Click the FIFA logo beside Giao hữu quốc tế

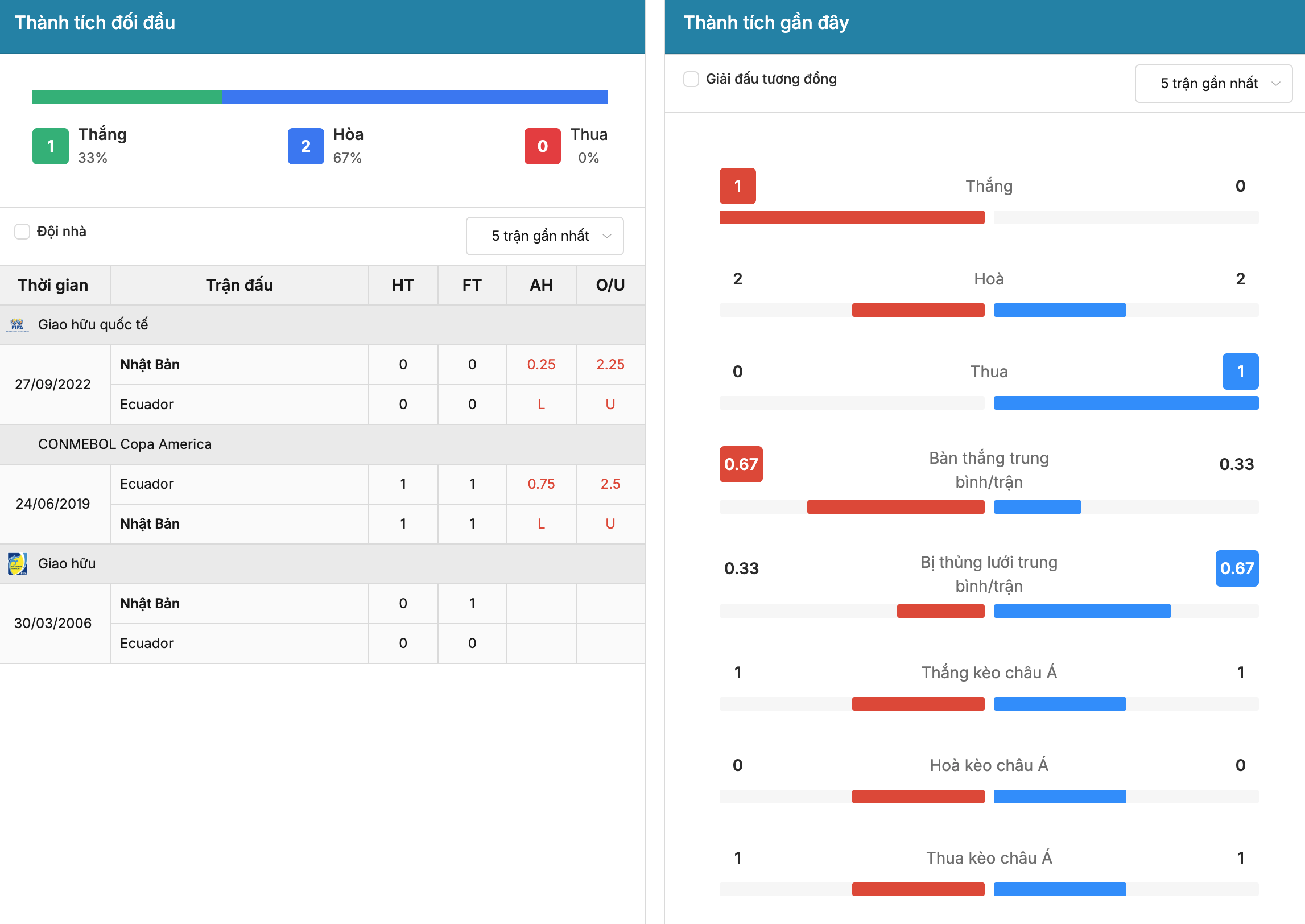click(x=18, y=325)
